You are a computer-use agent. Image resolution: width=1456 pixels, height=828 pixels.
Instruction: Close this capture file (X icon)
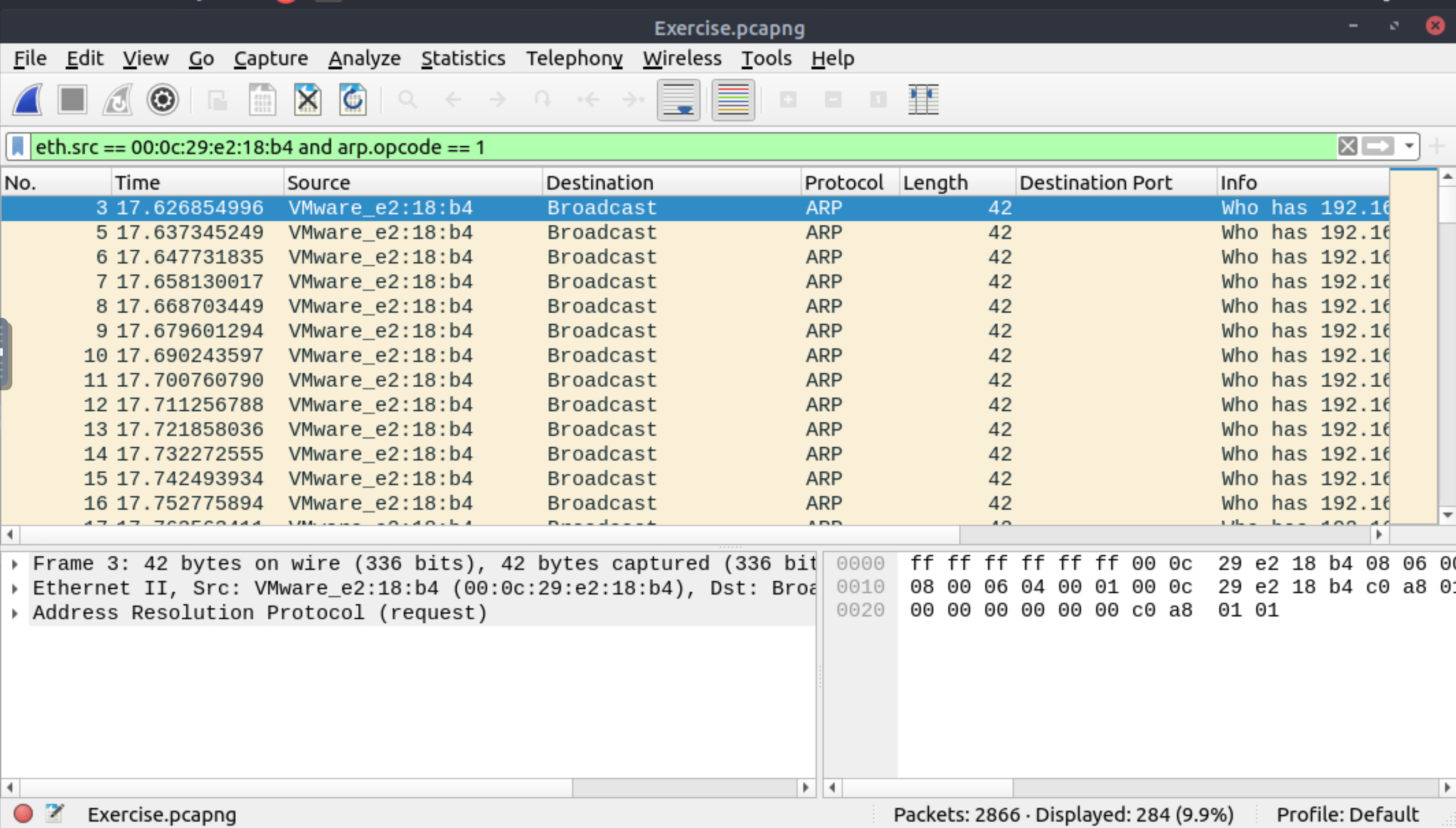point(308,100)
